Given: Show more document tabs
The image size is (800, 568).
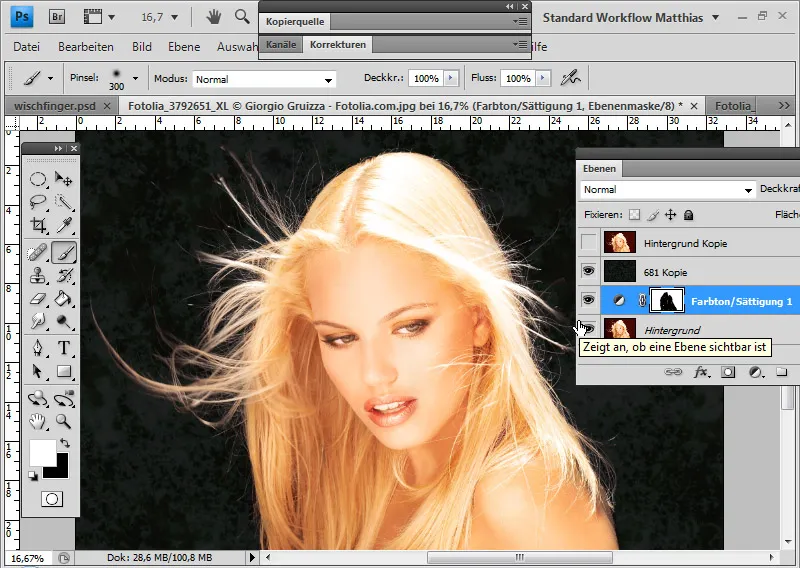Looking at the screenshot, I should (x=784, y=106).
